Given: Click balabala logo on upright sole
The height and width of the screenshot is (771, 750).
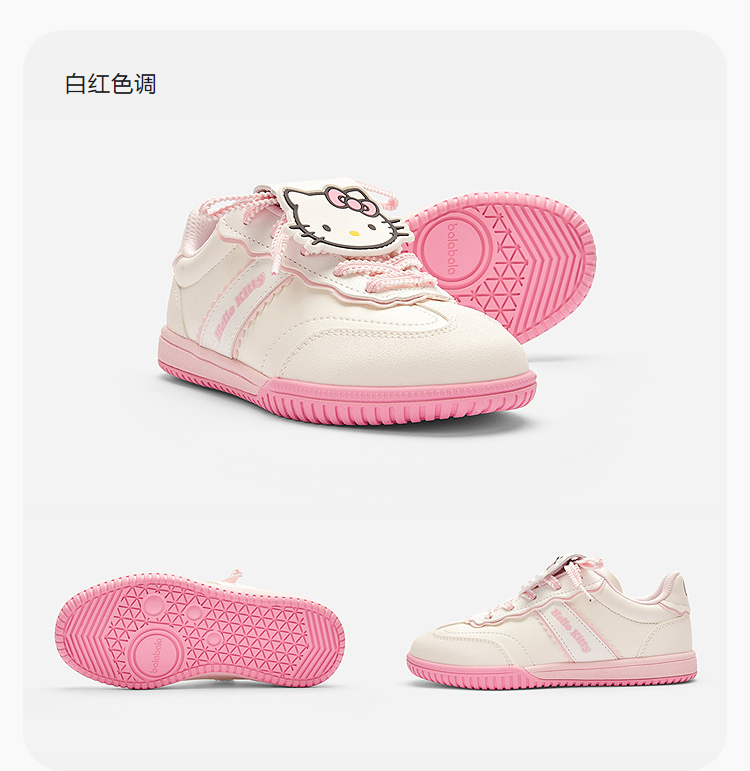Looking at the screenshot, I should click(451, 248).
